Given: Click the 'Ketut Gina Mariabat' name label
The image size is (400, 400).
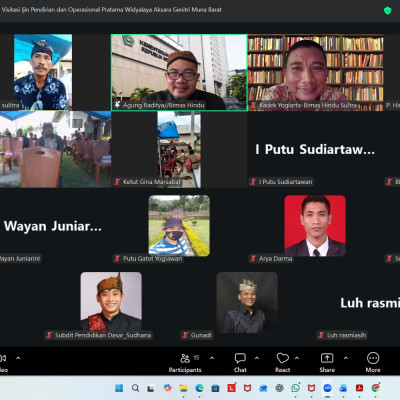Looking at the screenshot, I should click(x=152, y=182).
